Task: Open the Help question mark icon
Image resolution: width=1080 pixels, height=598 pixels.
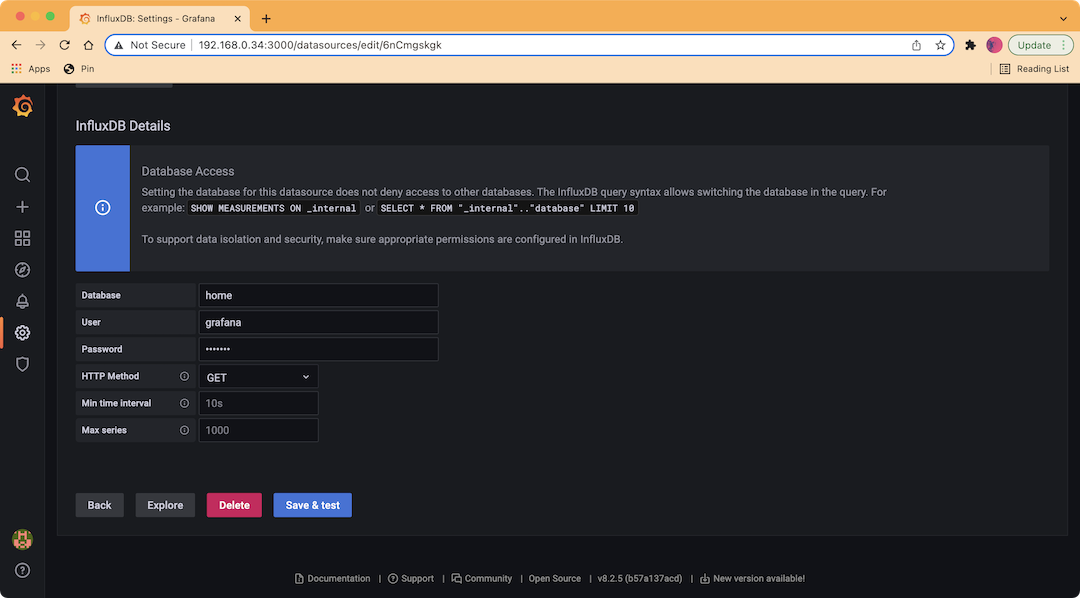Action: click(23, 570)
